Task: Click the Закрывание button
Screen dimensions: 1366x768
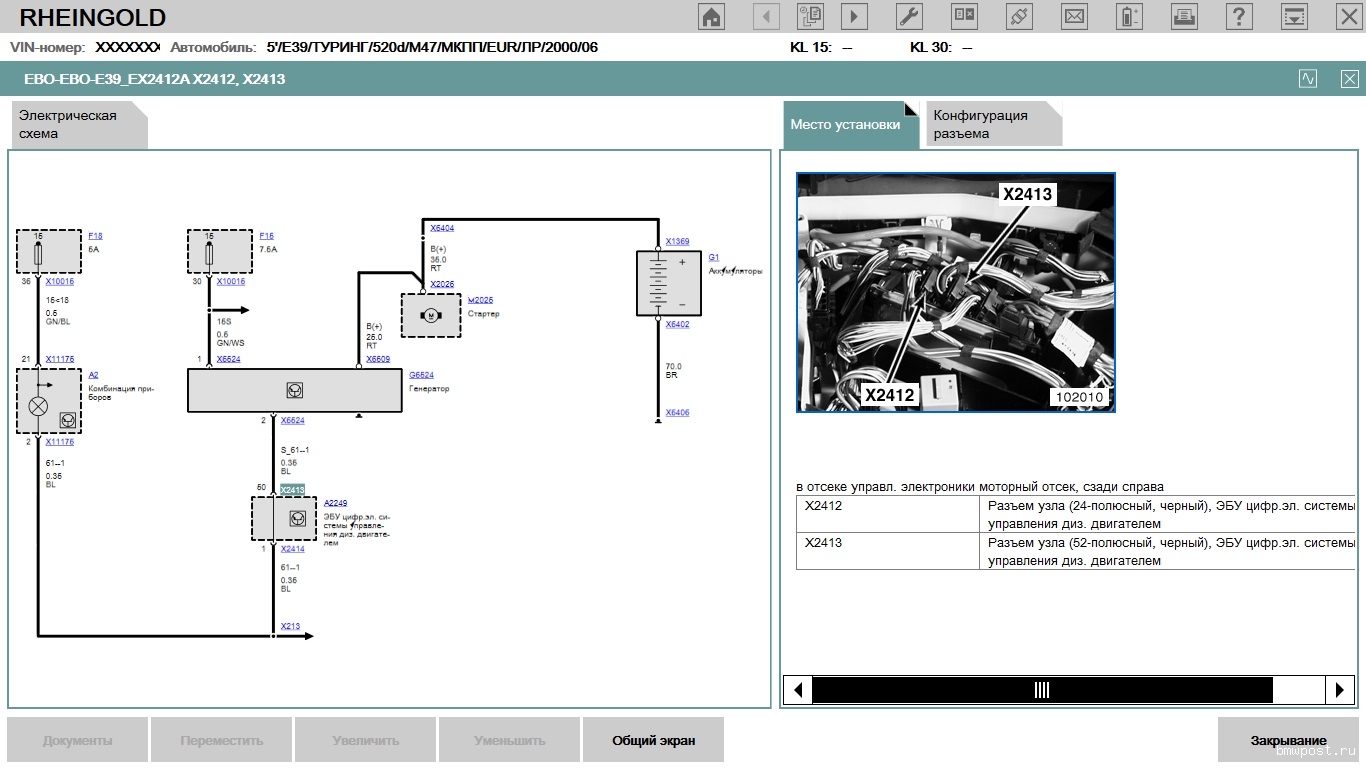Action: click(1288, 741)
